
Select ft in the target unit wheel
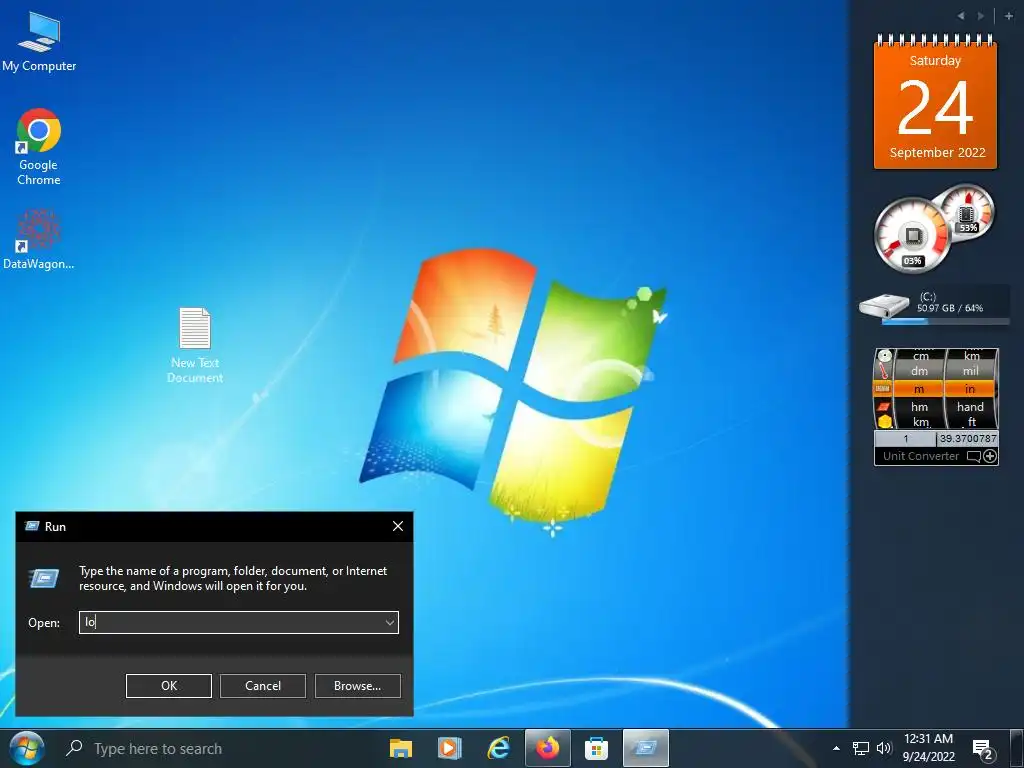[972, 422]
